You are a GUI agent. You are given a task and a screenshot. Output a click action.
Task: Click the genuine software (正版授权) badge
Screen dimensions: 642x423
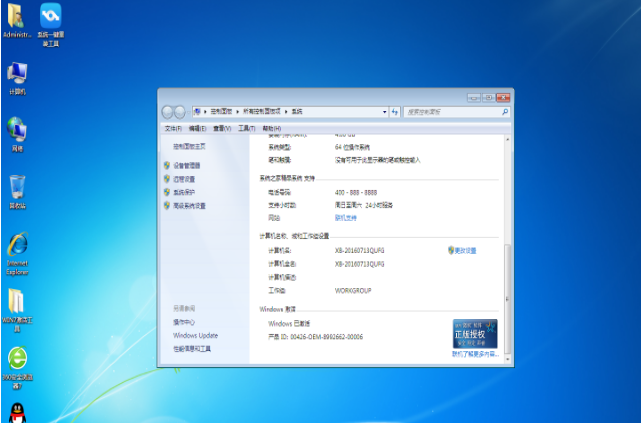475,334
